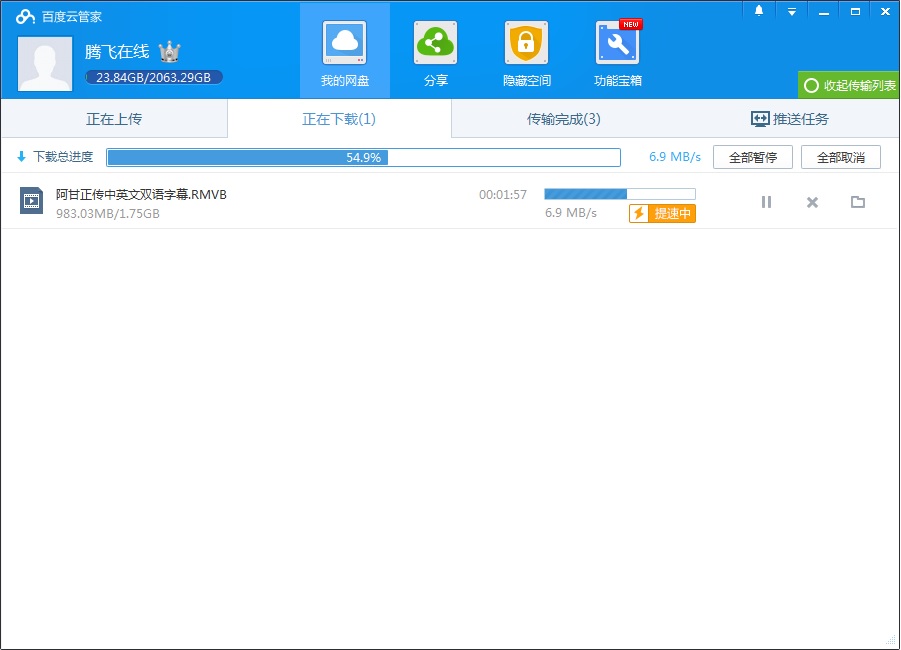Open the title bar dropdown menu arrow
This screenshot has width=901, height=650.
coord(791,11)
